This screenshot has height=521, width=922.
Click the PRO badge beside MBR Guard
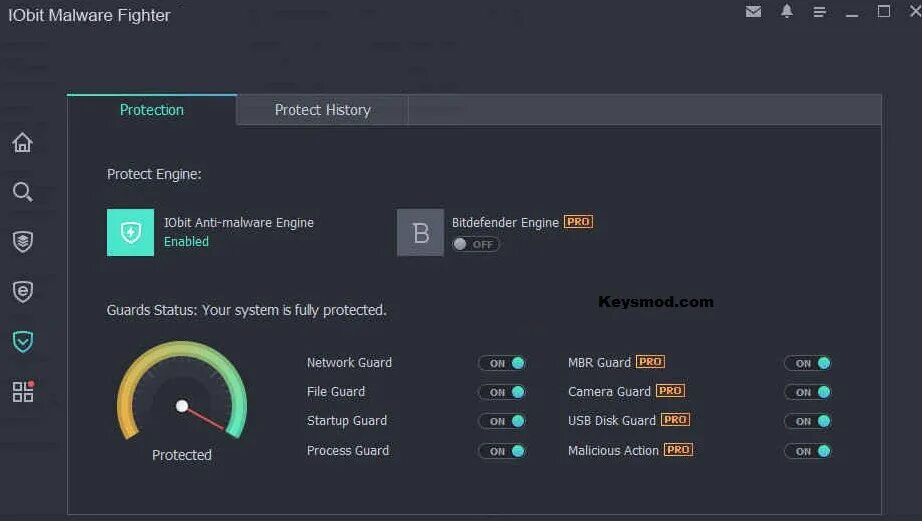coord(650,362)
